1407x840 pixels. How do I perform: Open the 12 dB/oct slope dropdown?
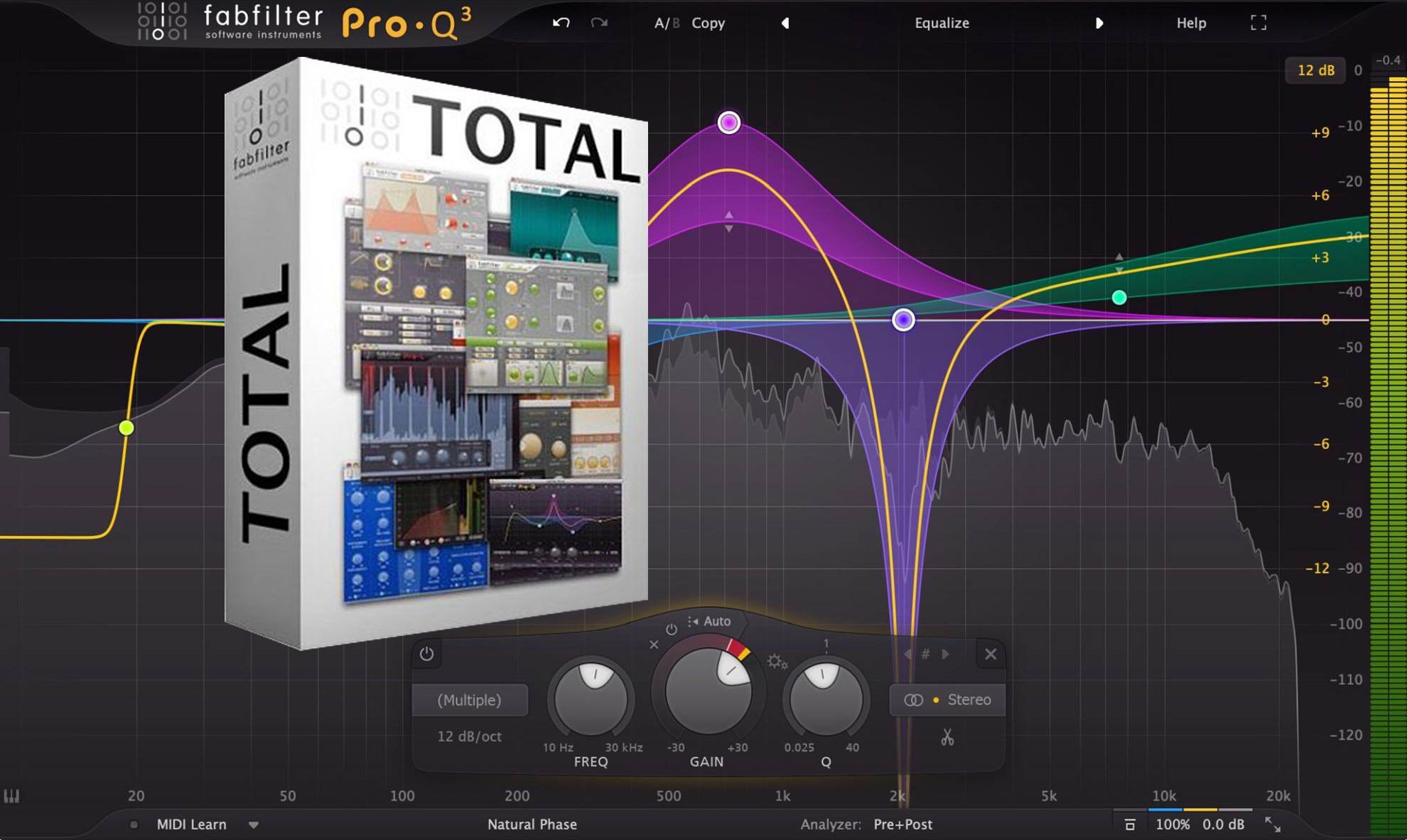tap(469, 736)
